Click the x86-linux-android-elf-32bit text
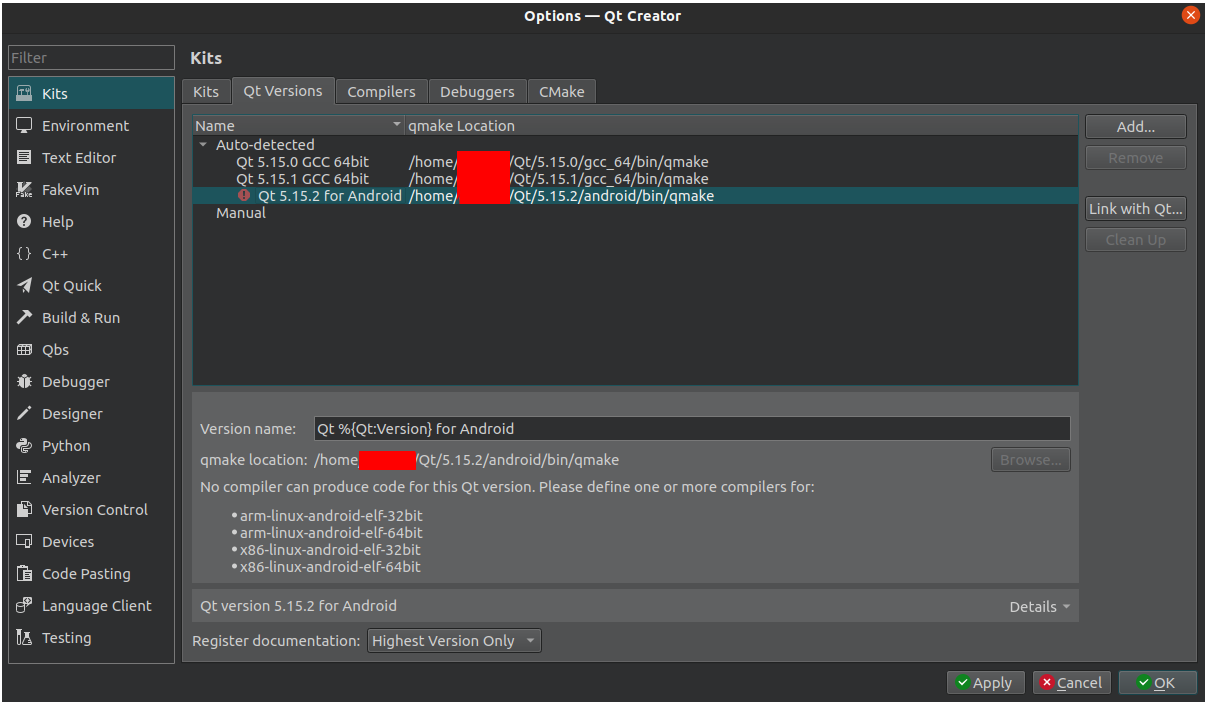This screenshot has height=702, width=1209. pos(330,550)
